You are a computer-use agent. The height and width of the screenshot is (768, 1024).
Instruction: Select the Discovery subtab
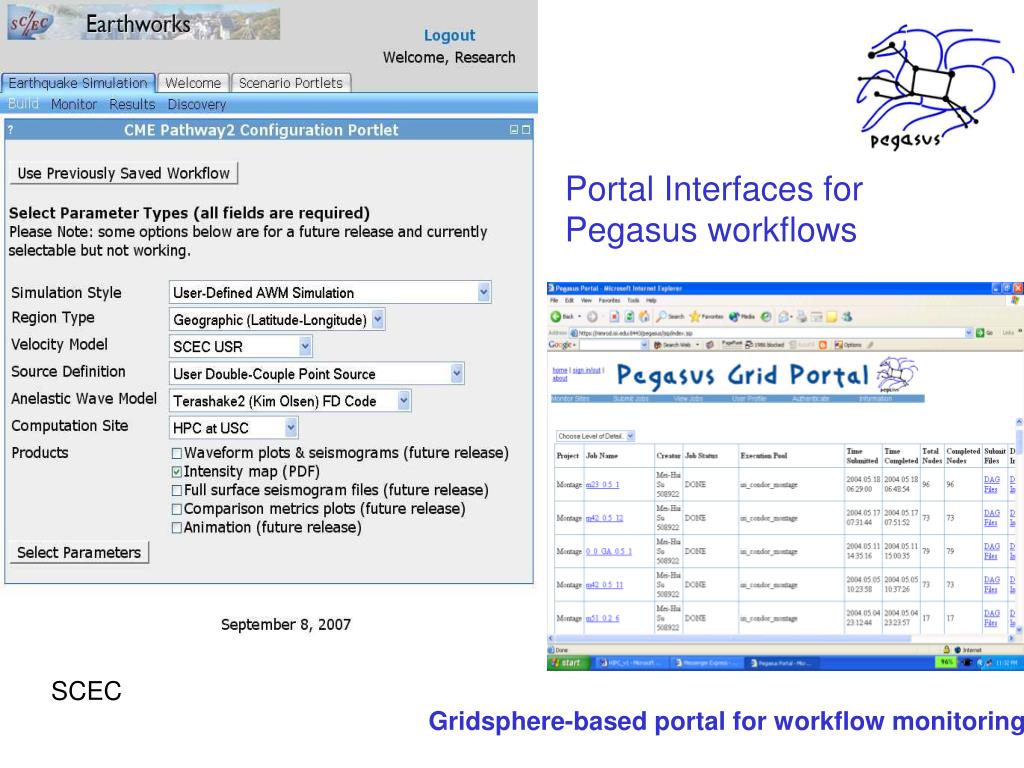point(197,104)
